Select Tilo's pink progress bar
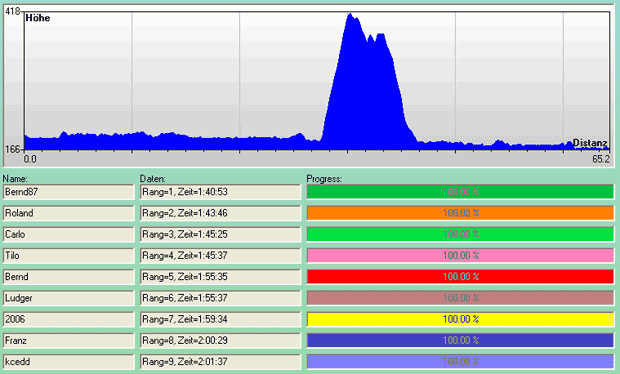The image size is (620, 374). click(x=460, y=256)
